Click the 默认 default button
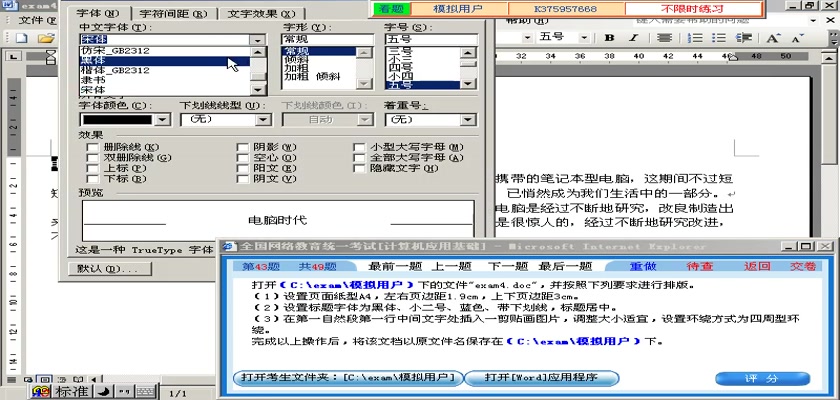The height and width of the screenshot is (400, 840). point(110,268)
